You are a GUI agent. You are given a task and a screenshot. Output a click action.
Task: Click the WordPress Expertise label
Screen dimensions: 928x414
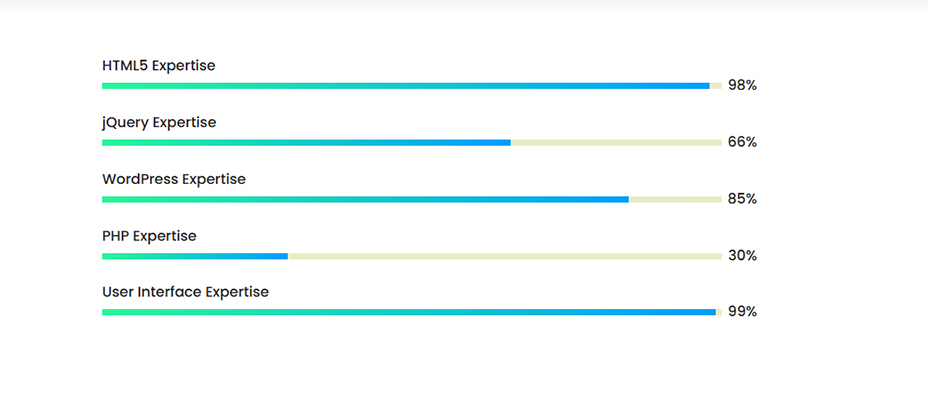(x=174, y=179)
